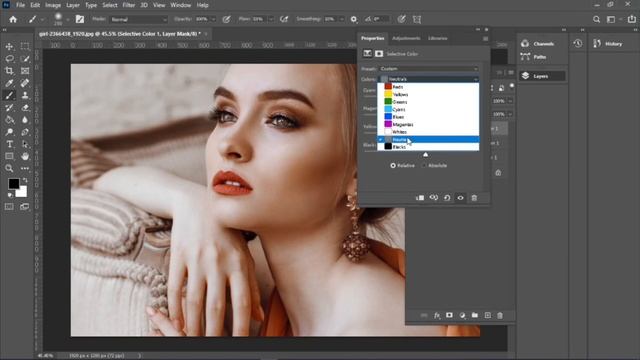Viewport: 640px width, 360px height.
Task: Select the Brush tool in toolbox
Action: click(x=9, y=96)
